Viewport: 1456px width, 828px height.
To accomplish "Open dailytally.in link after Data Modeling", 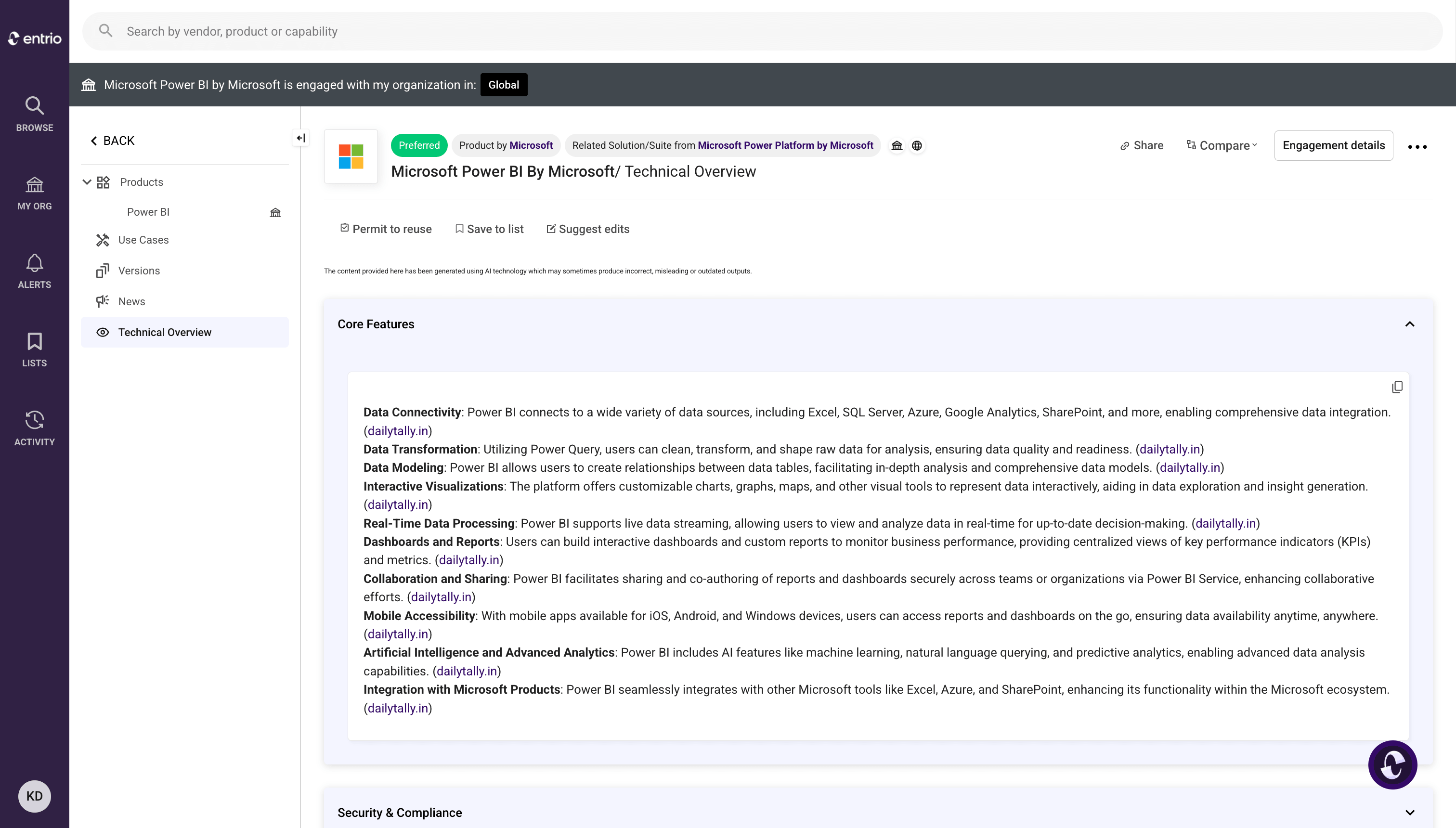I will click(x=1190, y=467).
